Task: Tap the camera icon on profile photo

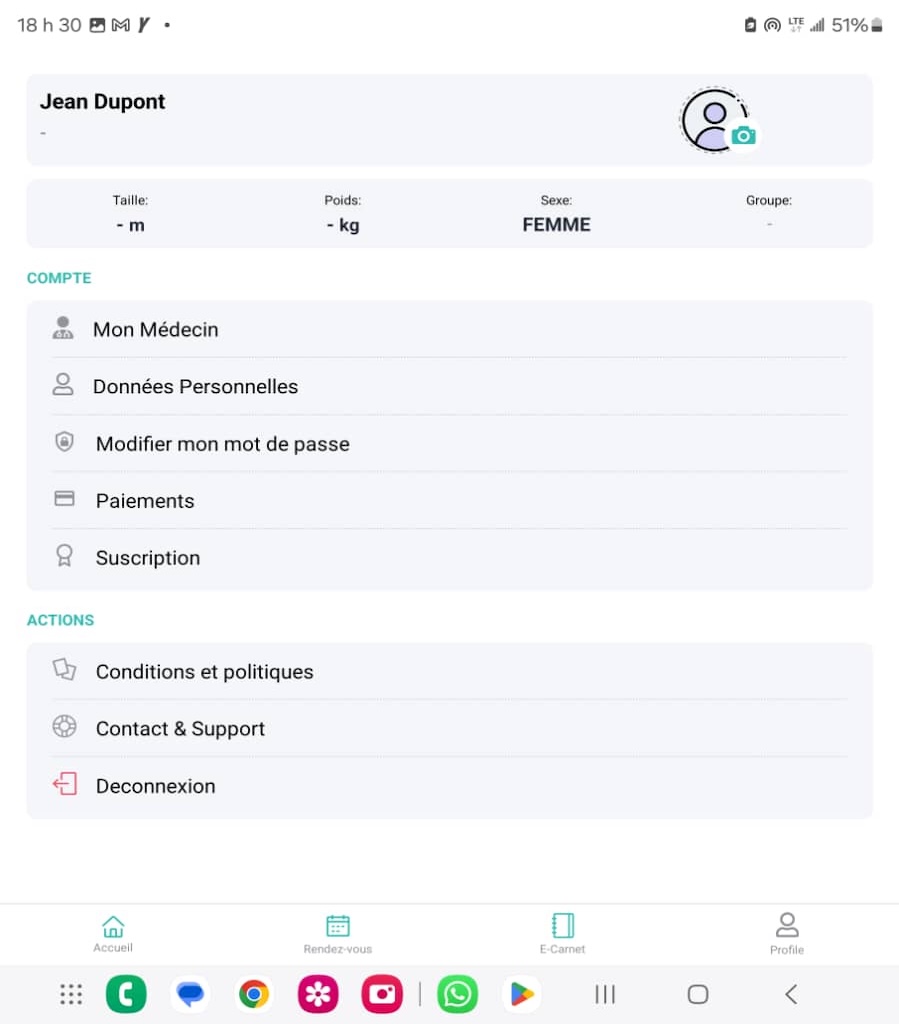Action: coord(742,135)
